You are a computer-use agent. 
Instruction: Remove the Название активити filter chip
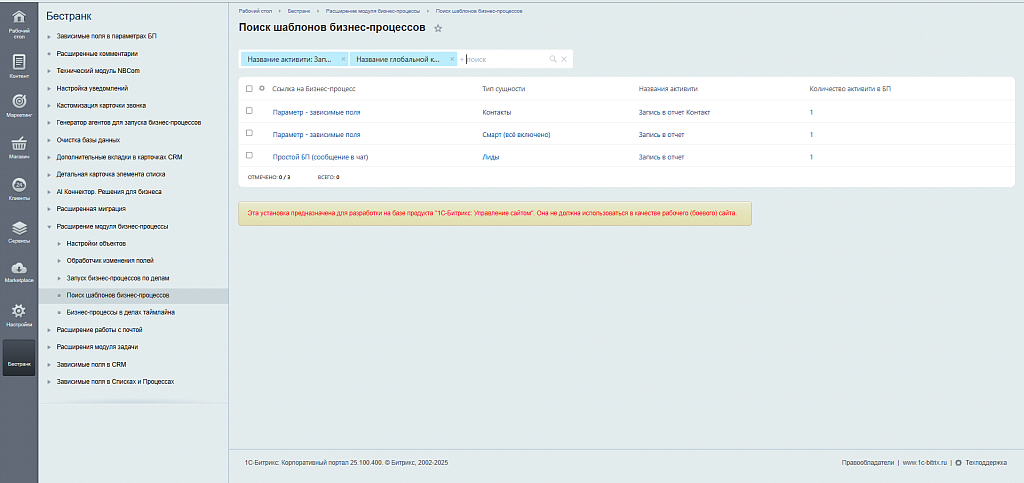pos(343,59)
